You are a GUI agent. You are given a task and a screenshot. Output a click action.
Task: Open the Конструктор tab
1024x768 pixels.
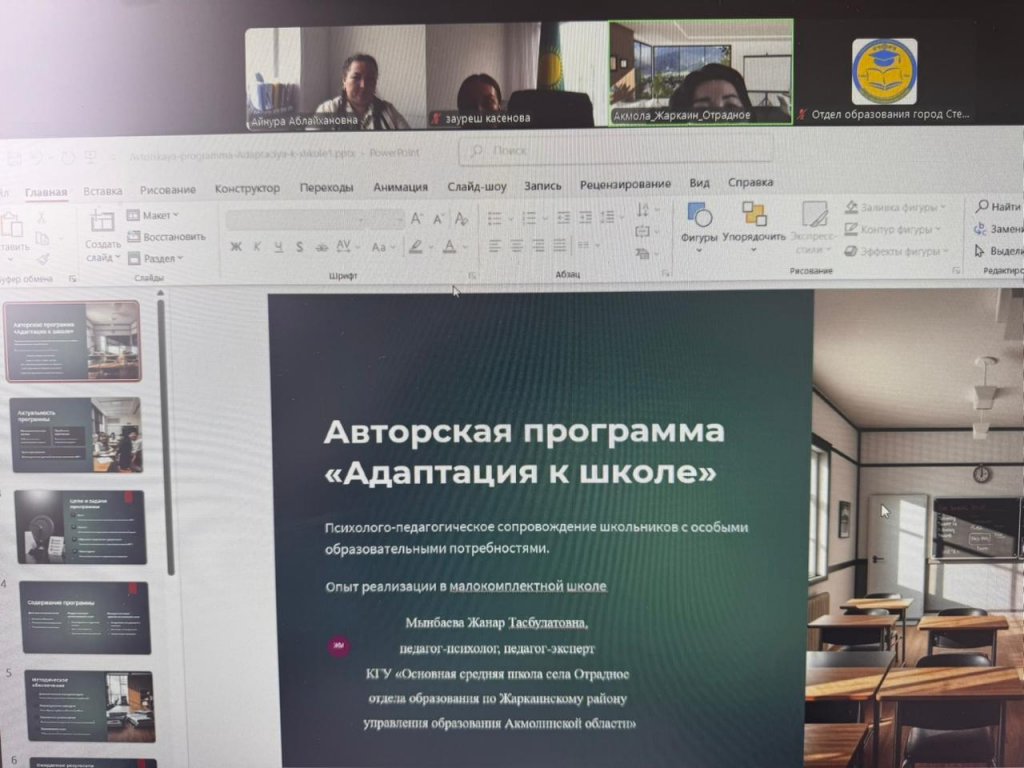(x=247, y=189)
